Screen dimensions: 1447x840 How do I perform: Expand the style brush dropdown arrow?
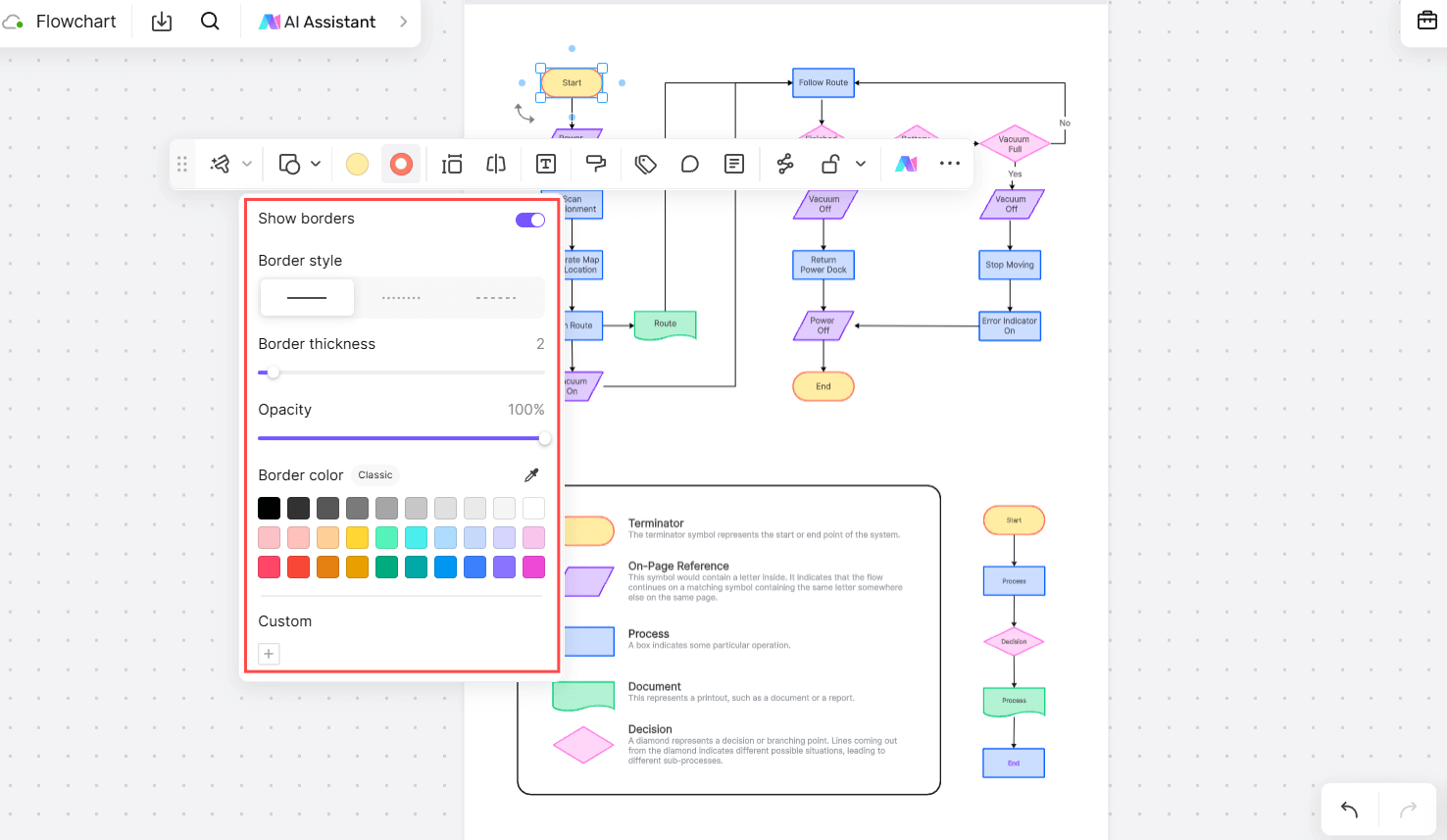point(247,164)
